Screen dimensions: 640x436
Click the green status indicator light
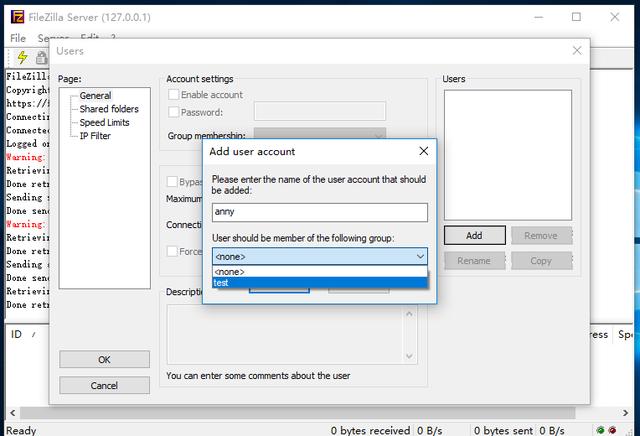point(600,430)
